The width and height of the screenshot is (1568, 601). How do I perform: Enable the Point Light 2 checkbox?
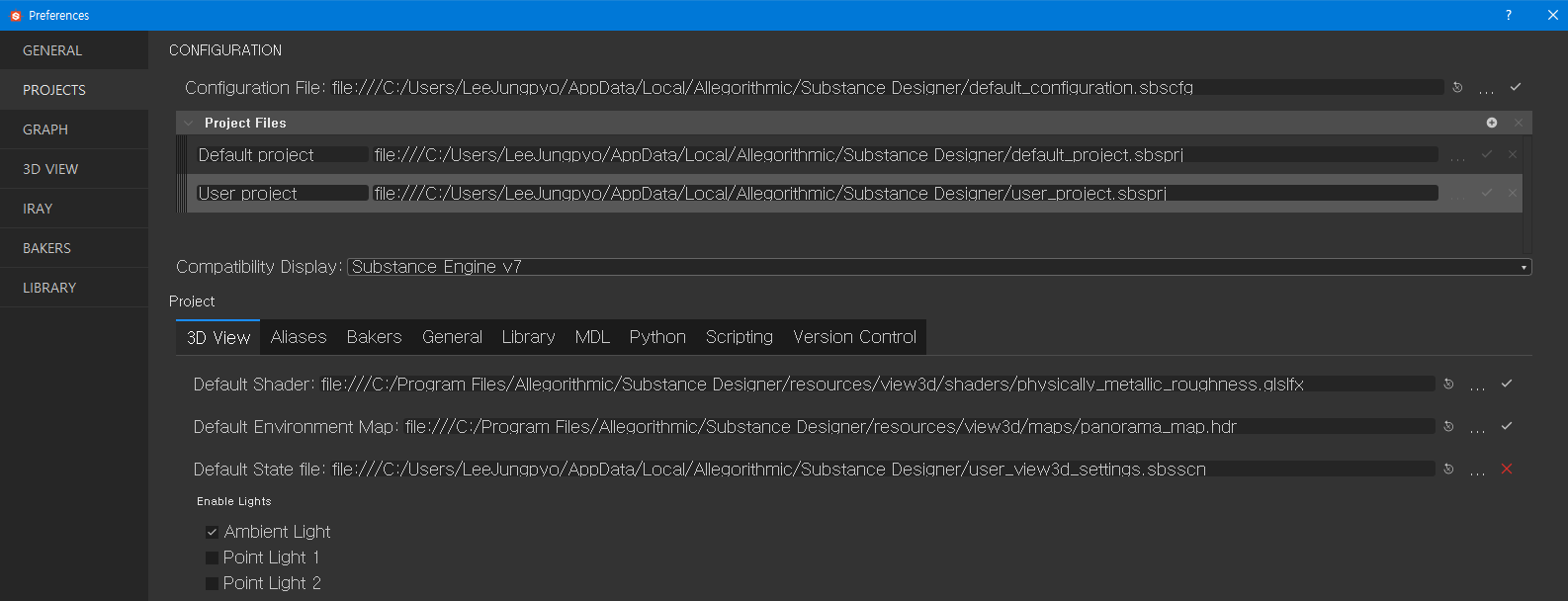(212, 583)
